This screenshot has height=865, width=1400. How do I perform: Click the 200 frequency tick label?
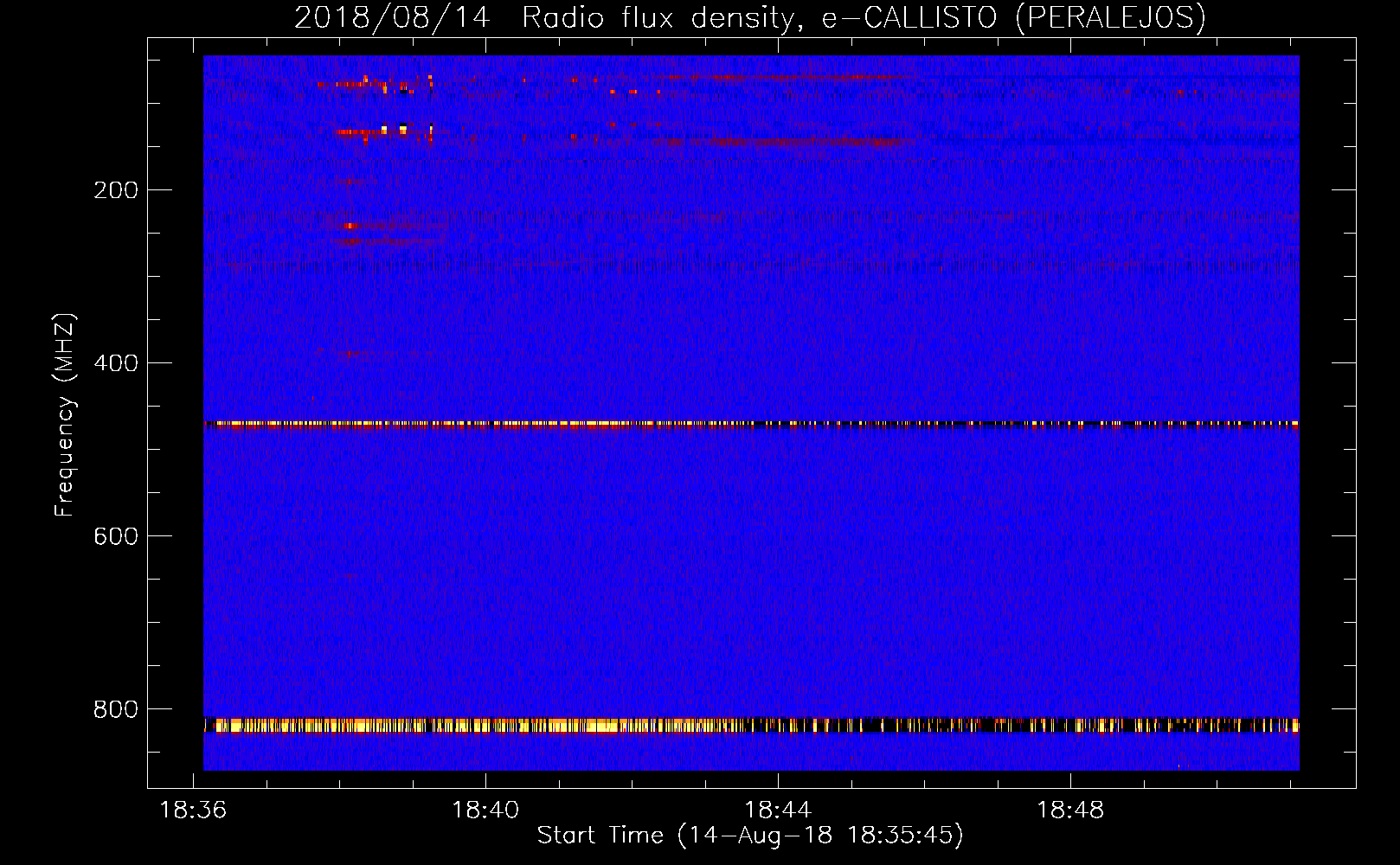(116, 190)
